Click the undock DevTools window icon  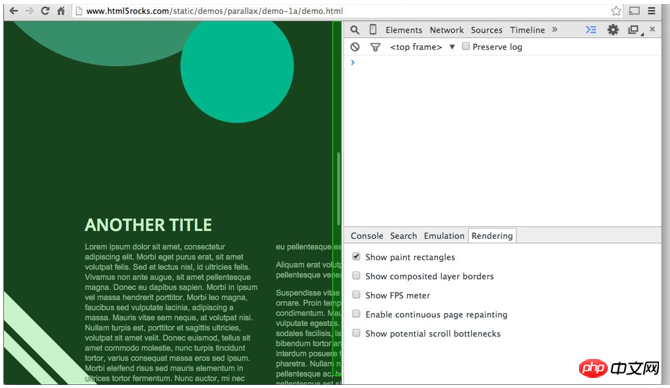click(634, 30)
